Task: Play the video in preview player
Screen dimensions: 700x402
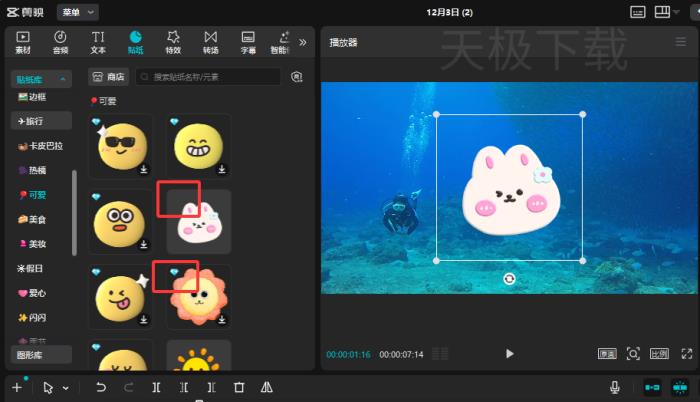Action: [x=510, y=353]
